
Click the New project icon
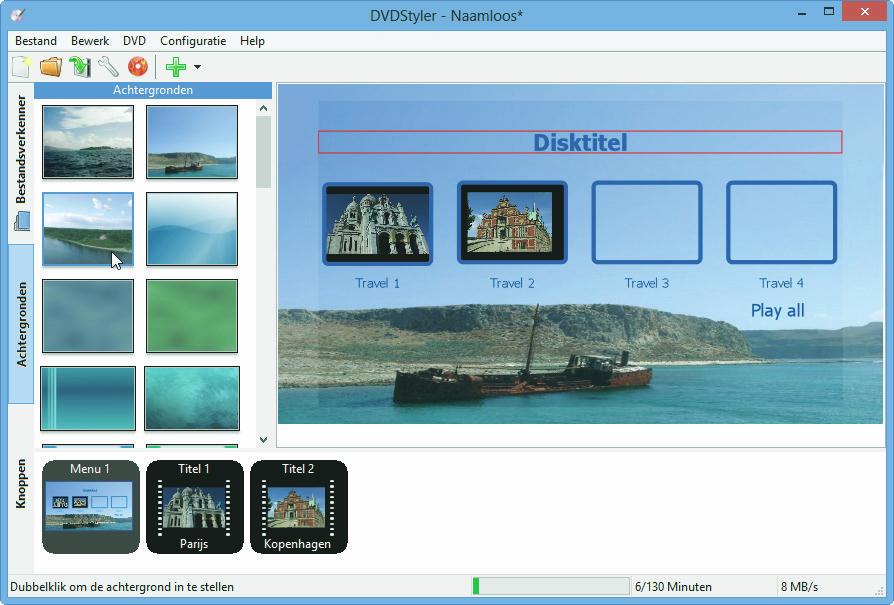coord(21,68)
